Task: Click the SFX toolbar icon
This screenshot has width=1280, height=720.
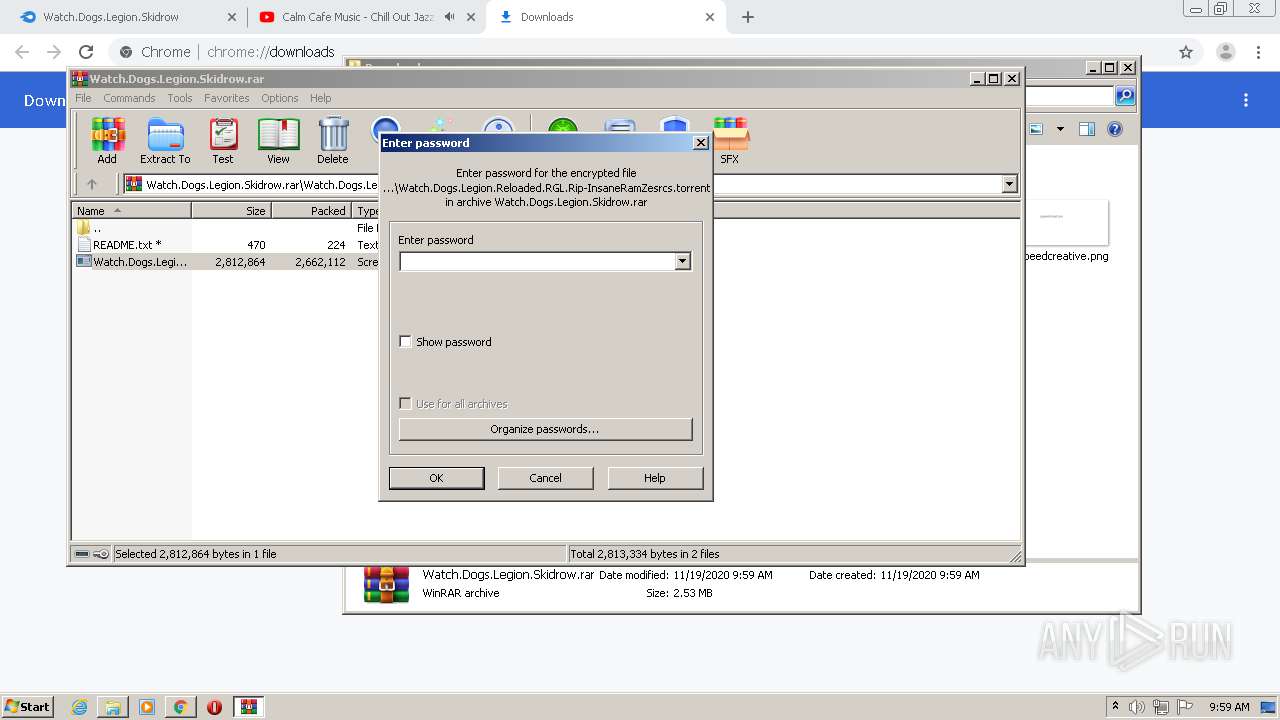Action: pos(730,140)
